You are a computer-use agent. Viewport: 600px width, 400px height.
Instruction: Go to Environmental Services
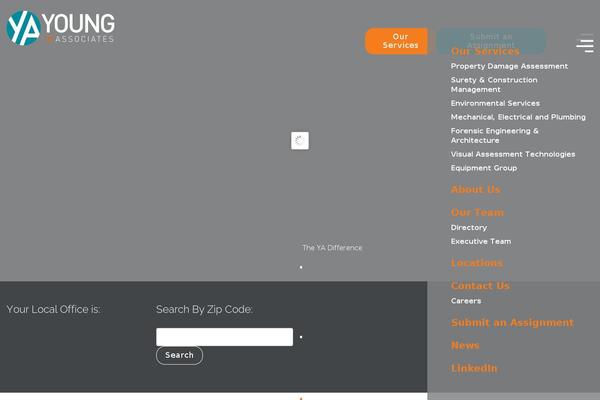point(495,103)
